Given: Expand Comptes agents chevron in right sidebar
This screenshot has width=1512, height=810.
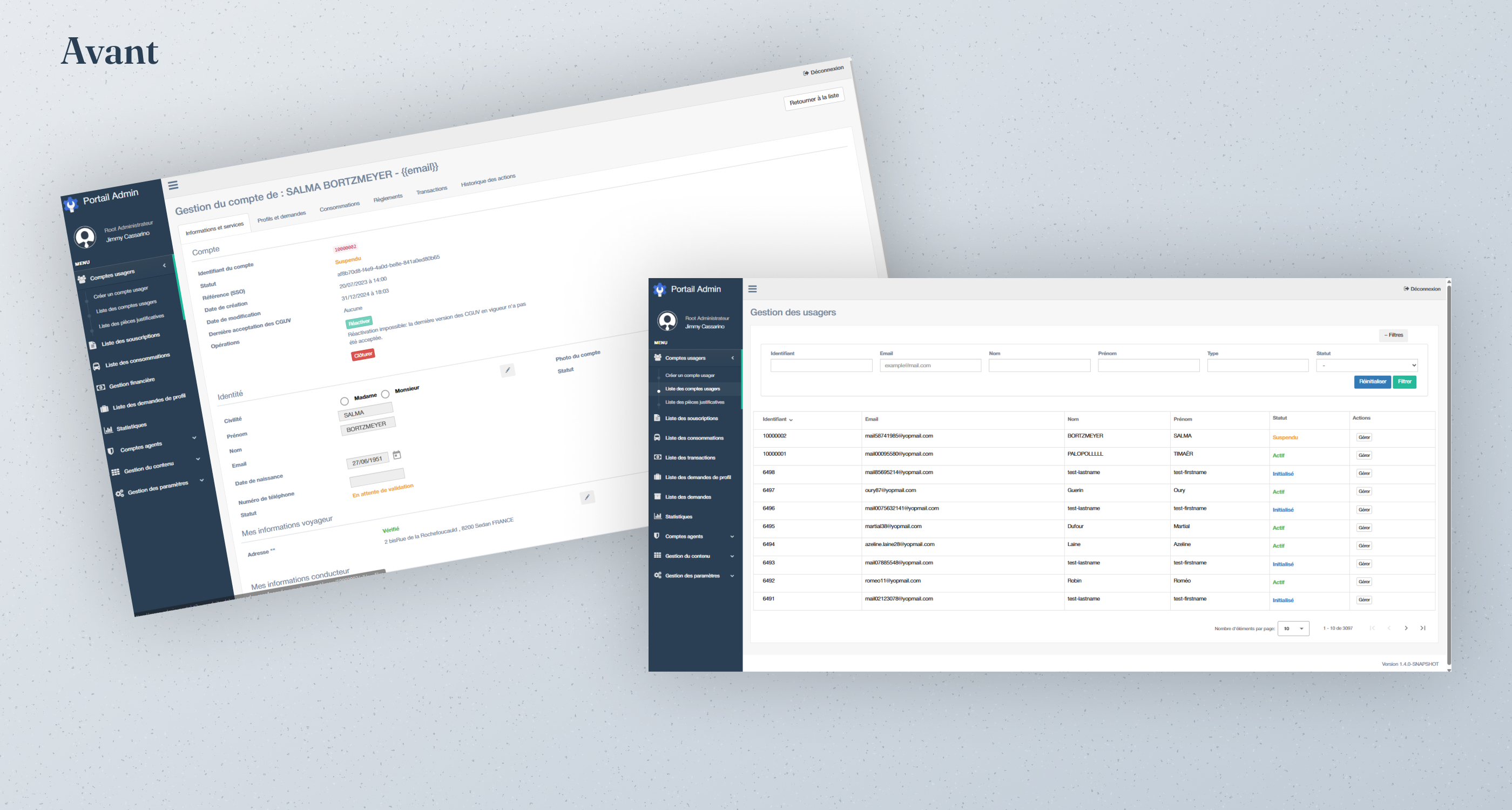Looking at the screenshot, I should 732,536.
